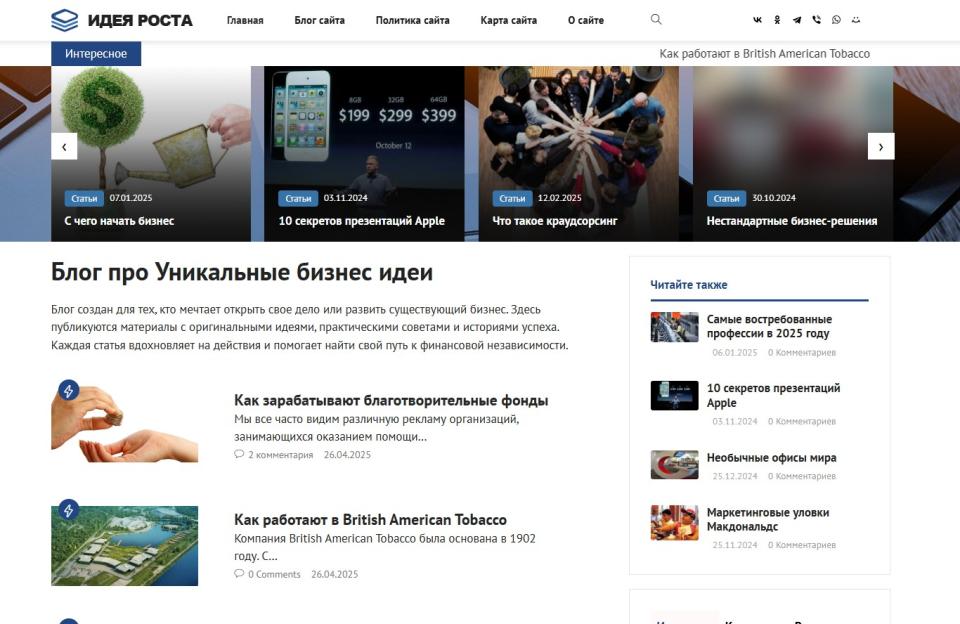Click sidebar thumbnail for Необычные офисы мира
Screen dimensions: 960x624
tap(674, 465)
